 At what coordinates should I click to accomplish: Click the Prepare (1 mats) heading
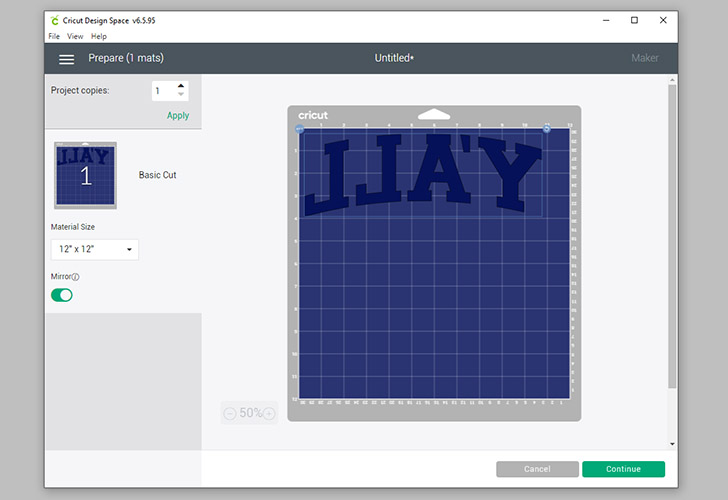click(x=126, y=58)
